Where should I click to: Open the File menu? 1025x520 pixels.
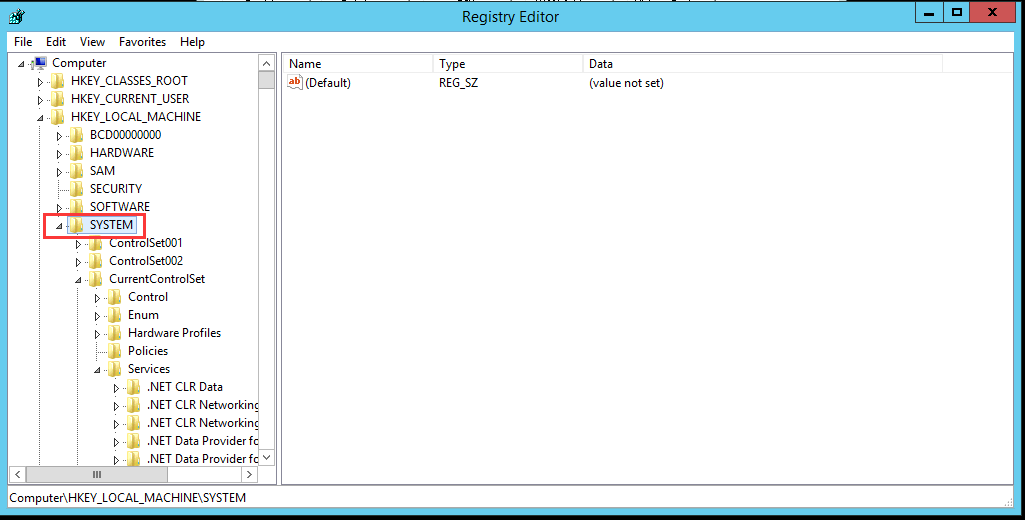pyautogui.click(x=23, y=42)
